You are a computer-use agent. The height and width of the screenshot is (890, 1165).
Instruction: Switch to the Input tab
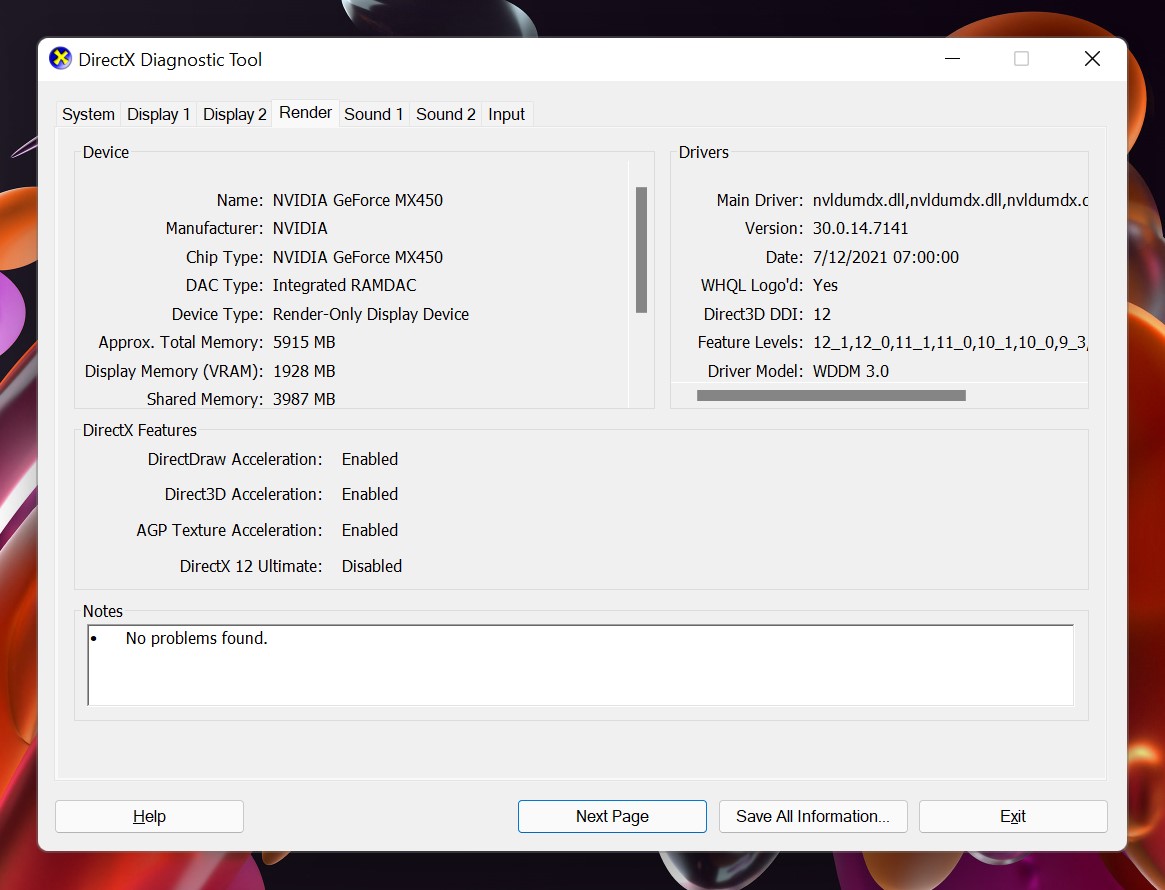[507, 114]
